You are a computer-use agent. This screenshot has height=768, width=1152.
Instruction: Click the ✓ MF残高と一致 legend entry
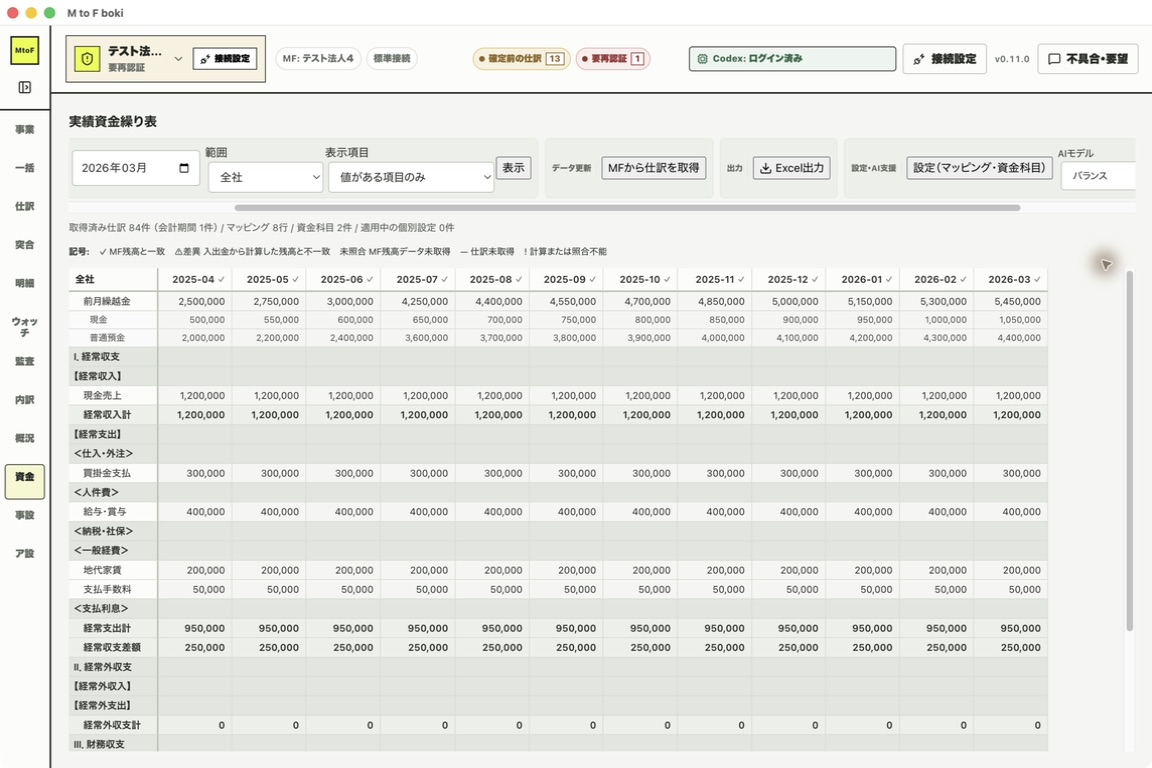coord(132,251)
